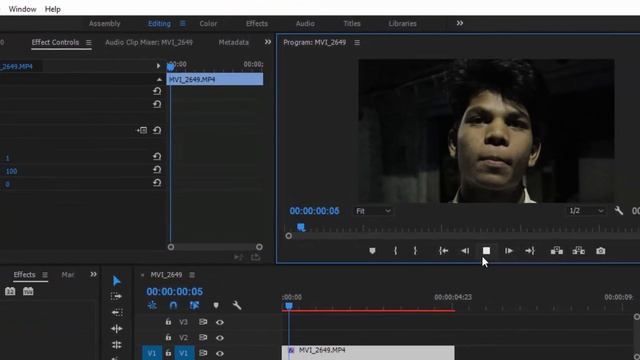Stop playback in Program monitor
This screenshot has width=640, height=360.
[x=486, y=251]
